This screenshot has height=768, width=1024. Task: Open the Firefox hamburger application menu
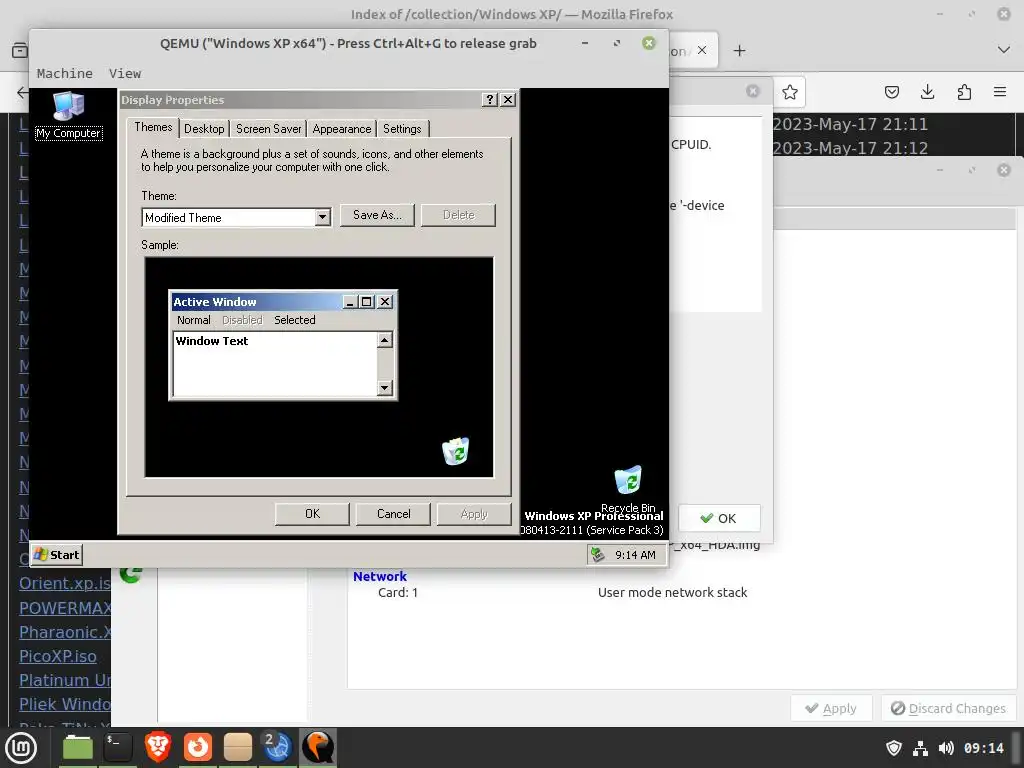pyautogui.click(x=1000, y=92)
